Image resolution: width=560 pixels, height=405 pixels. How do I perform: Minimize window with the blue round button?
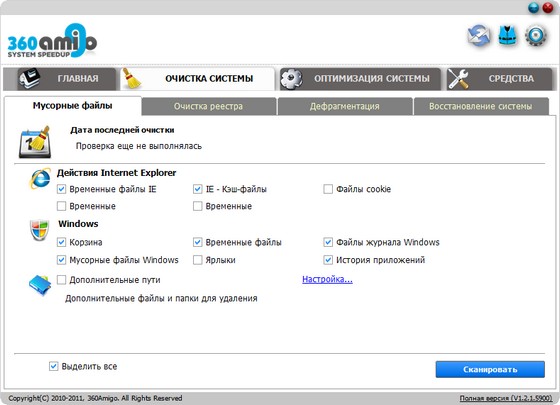tap(533, 8)
